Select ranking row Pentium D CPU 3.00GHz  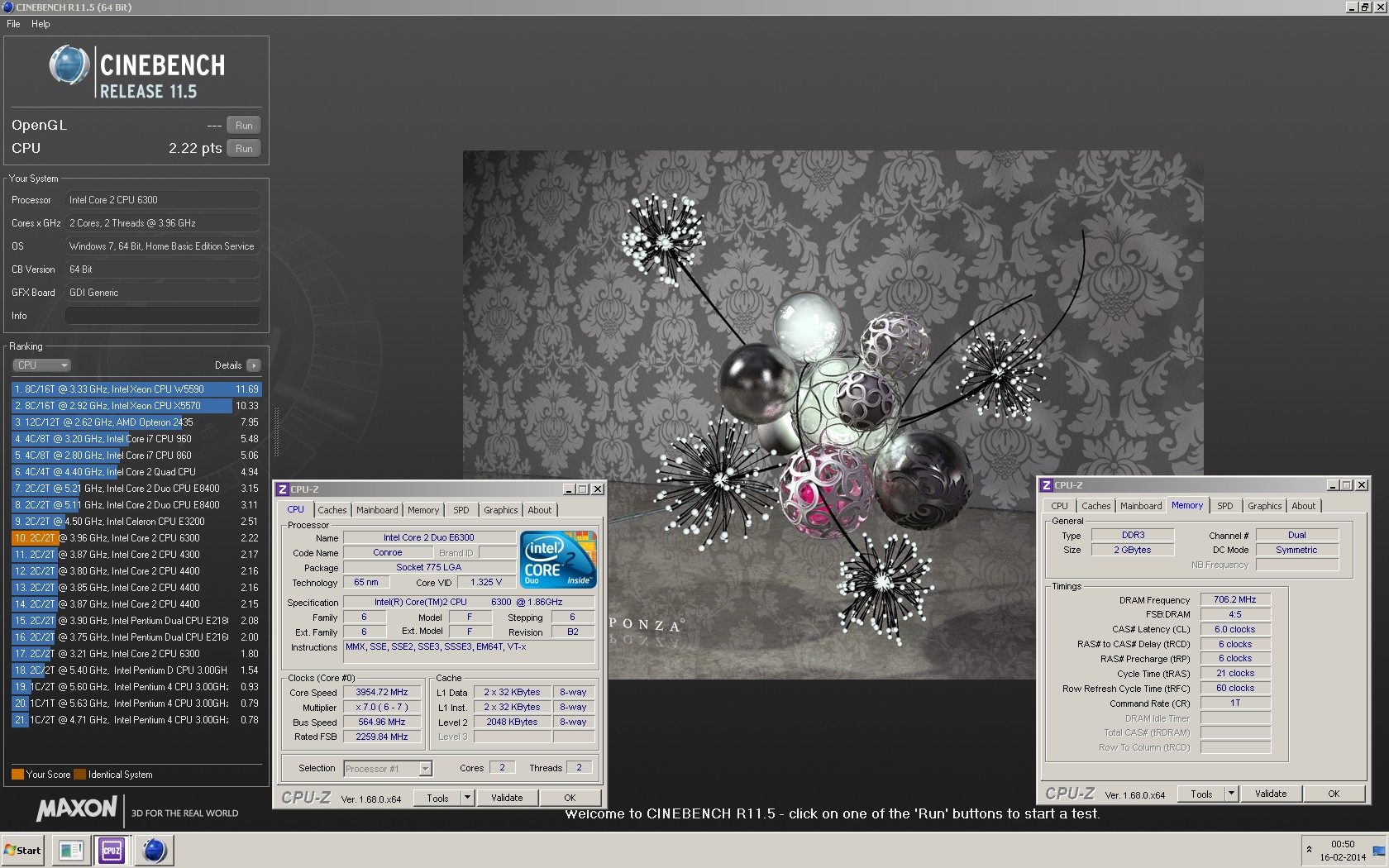pos(136,670)
